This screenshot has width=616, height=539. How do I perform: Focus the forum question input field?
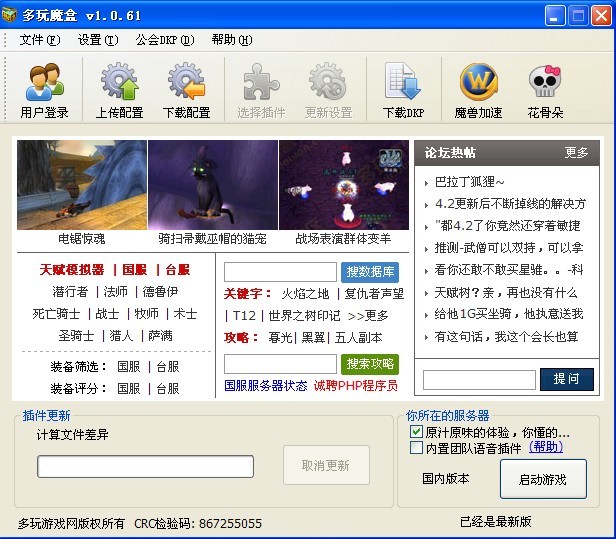479,380
